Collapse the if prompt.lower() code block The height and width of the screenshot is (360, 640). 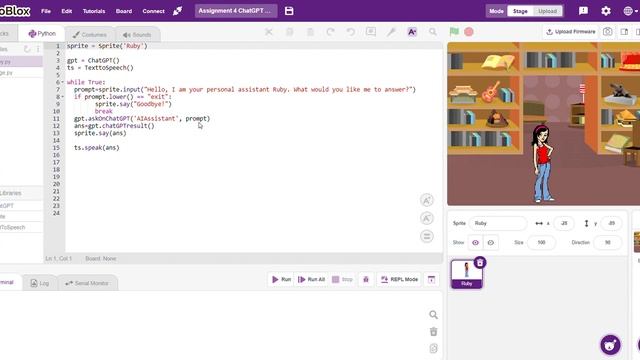[x=62, y=97]
